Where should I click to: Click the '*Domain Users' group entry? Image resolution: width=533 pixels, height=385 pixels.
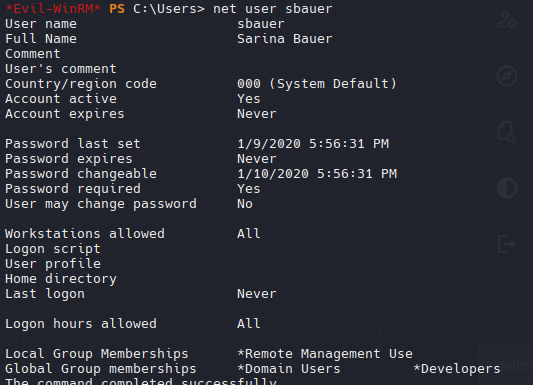click(289, 369)
